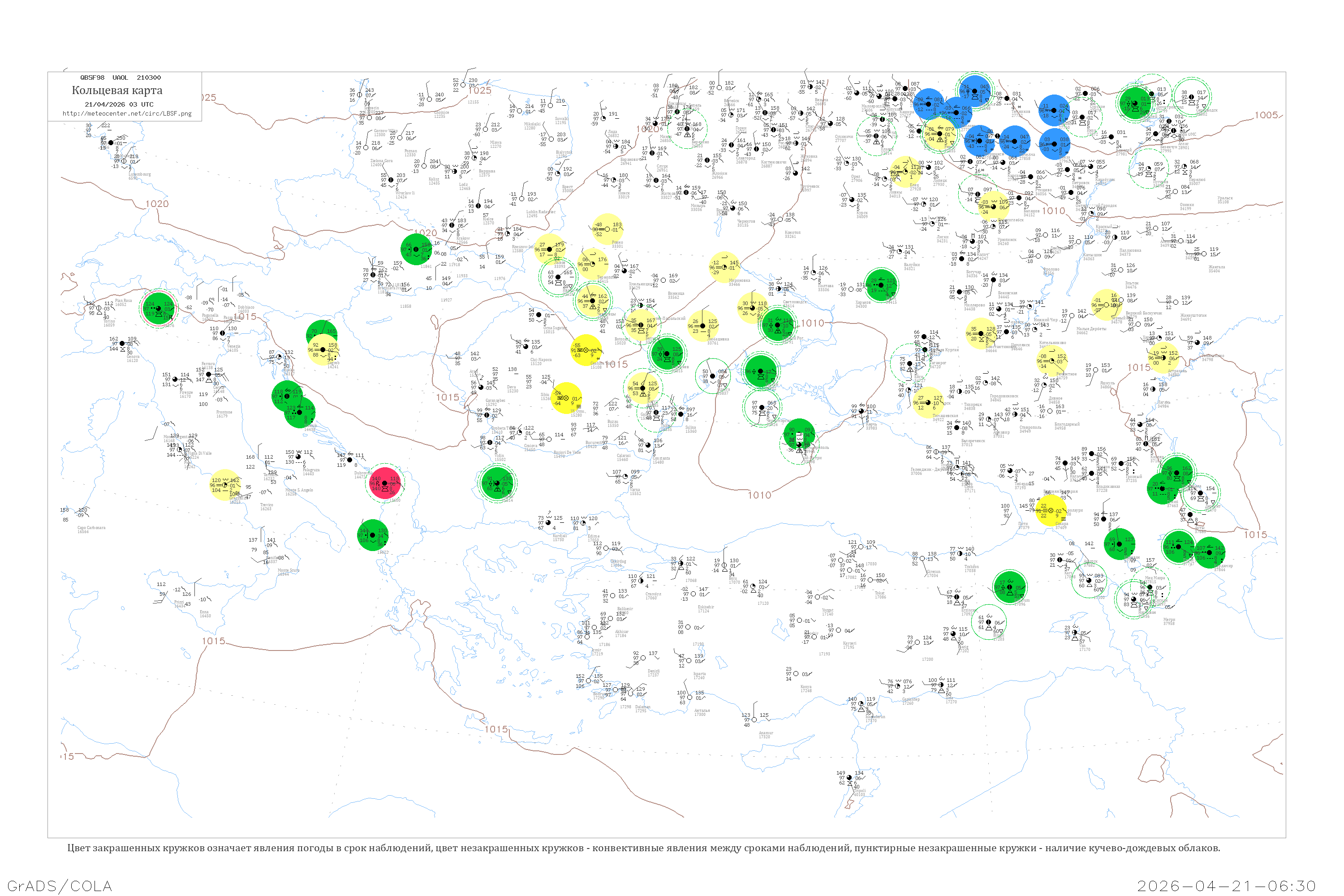
Task: Click the Tripoli station plot
Action: [850, 778]
